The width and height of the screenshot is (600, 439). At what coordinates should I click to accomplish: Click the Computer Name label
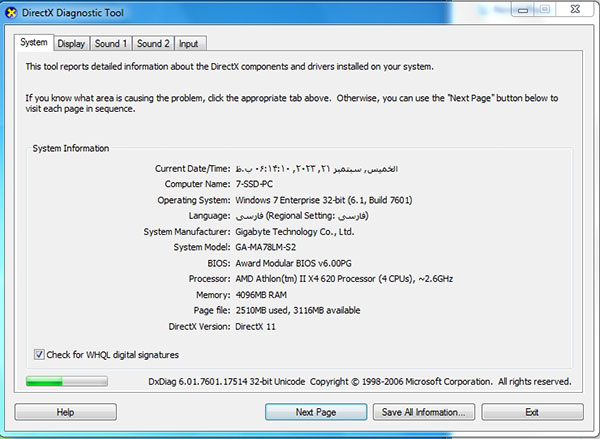pos(197,184)
